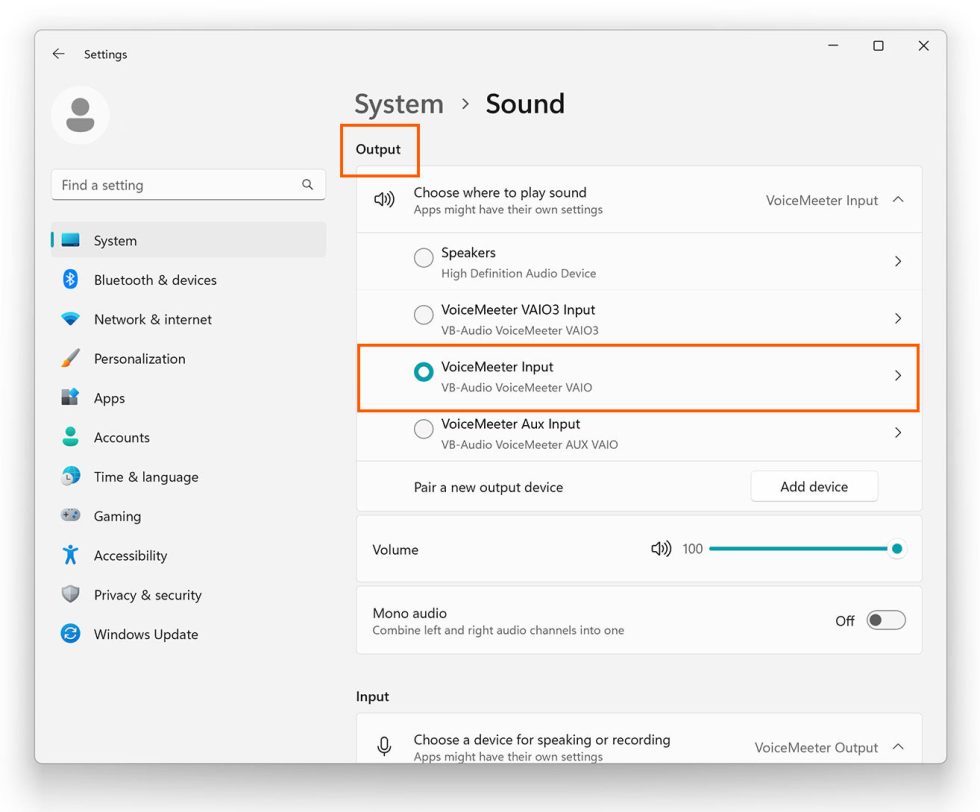The image size is (980, 812).
Task: Open the user account profile picture
Action: (80, 115)
